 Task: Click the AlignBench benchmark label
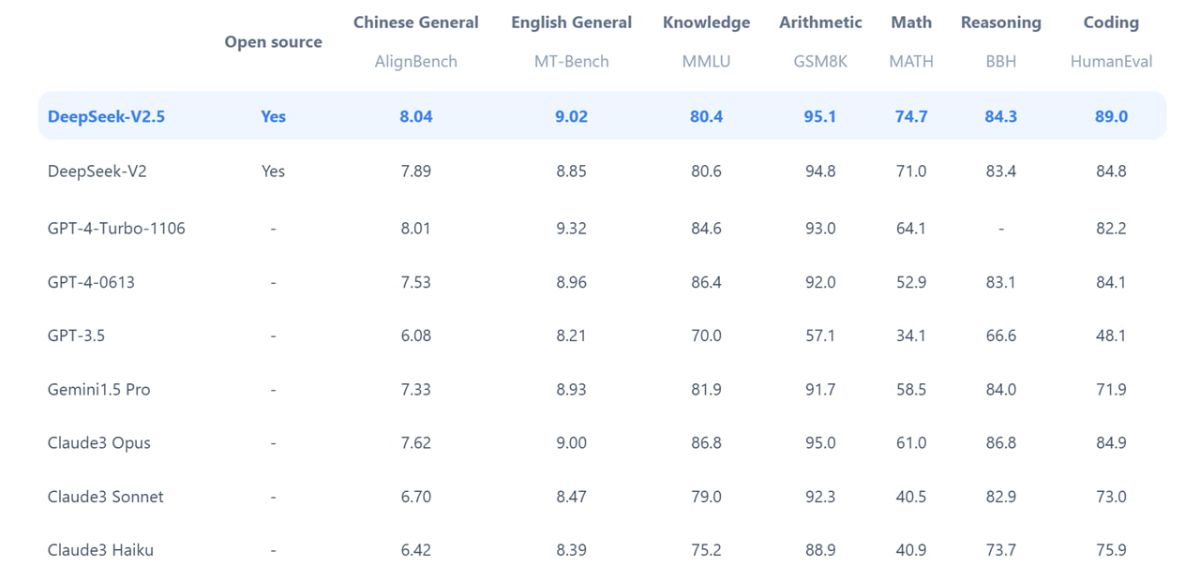(416, 61)
